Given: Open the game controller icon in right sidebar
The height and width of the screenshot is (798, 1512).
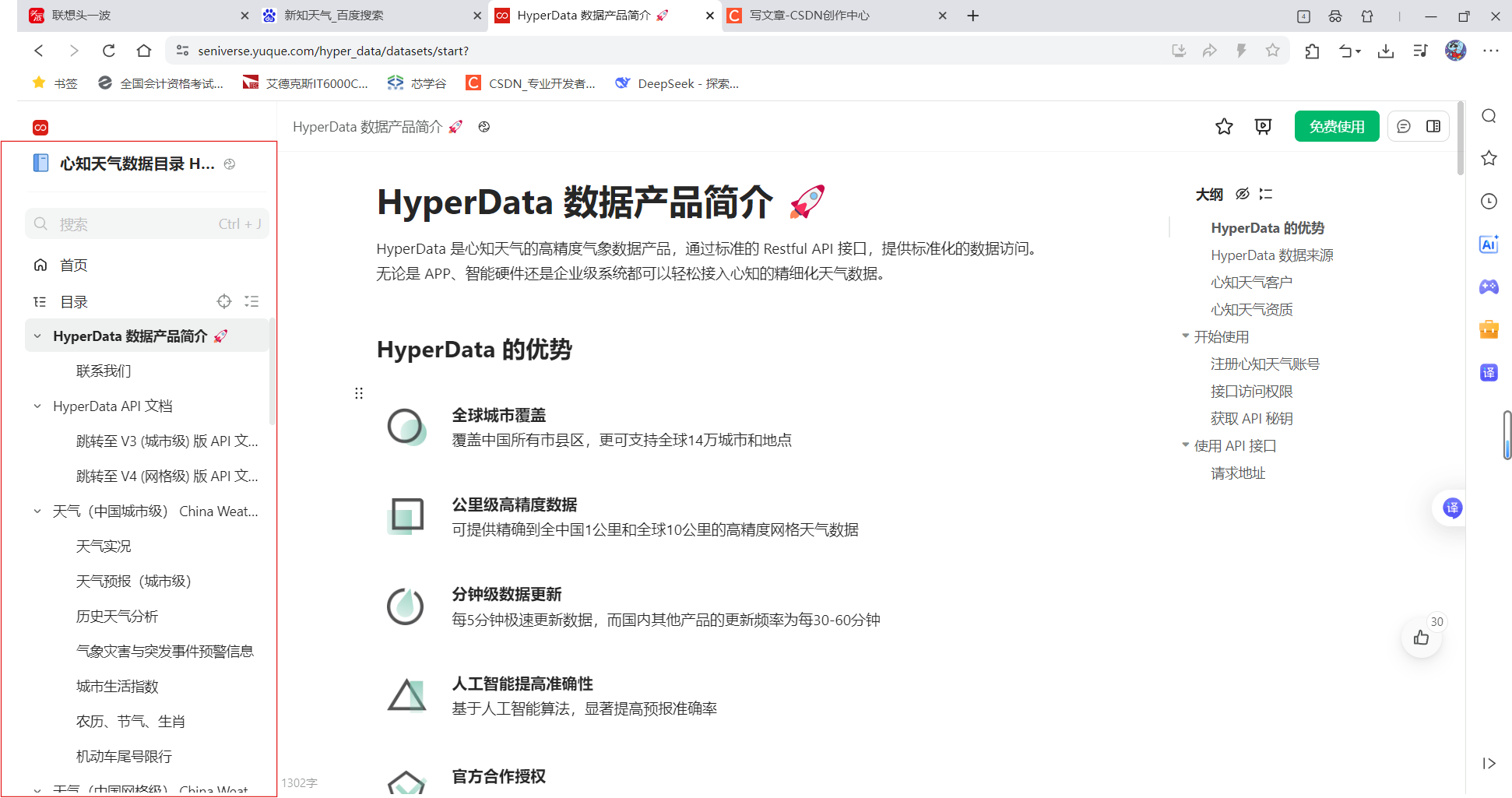Looking at the screenshot, I should click(x=1489, y=287).
